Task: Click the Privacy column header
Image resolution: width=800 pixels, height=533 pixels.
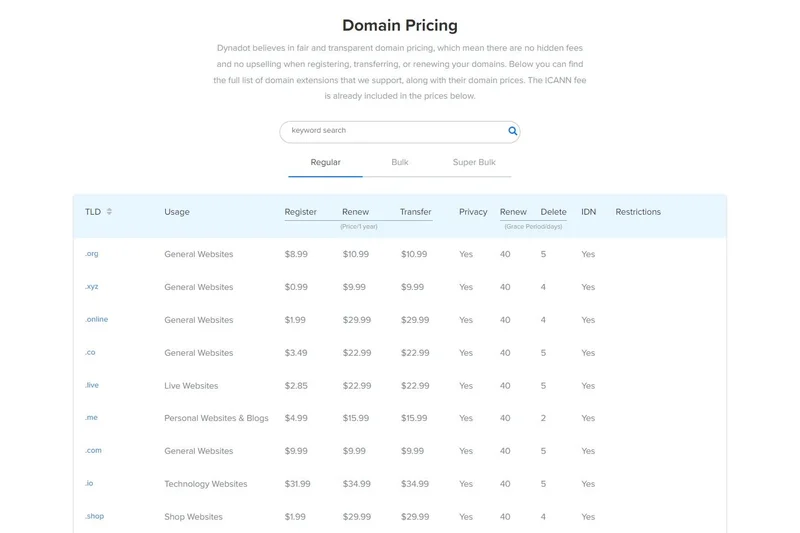Action: click(x=473, y=212)
